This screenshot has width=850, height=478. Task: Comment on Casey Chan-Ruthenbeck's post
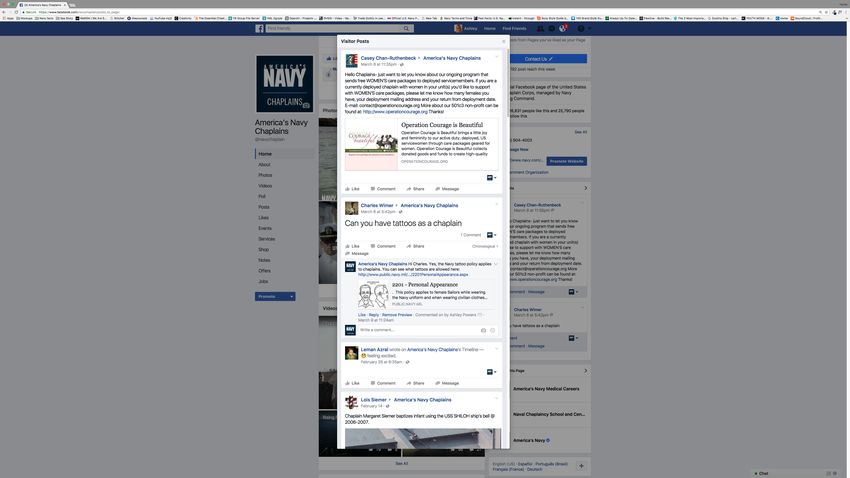383,189
